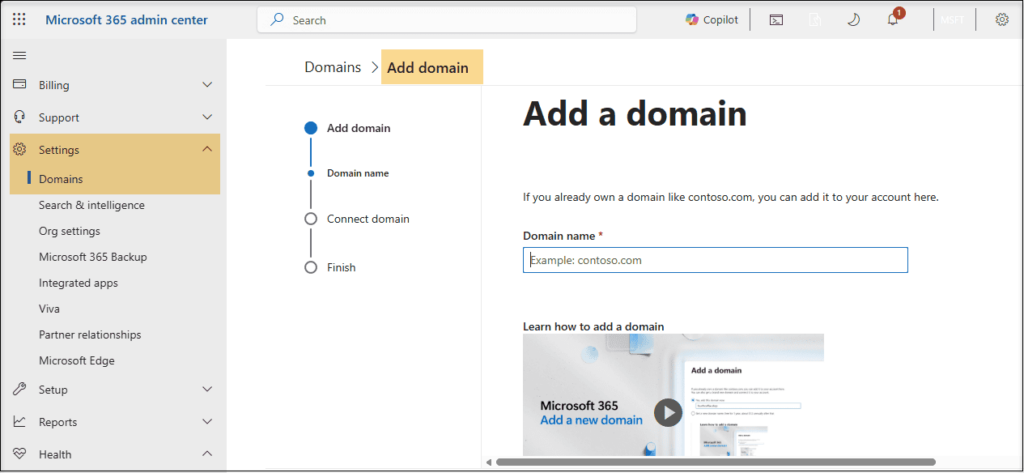
Task: Go back to Domains breadcrumb
Action: (x=332, y=67)
